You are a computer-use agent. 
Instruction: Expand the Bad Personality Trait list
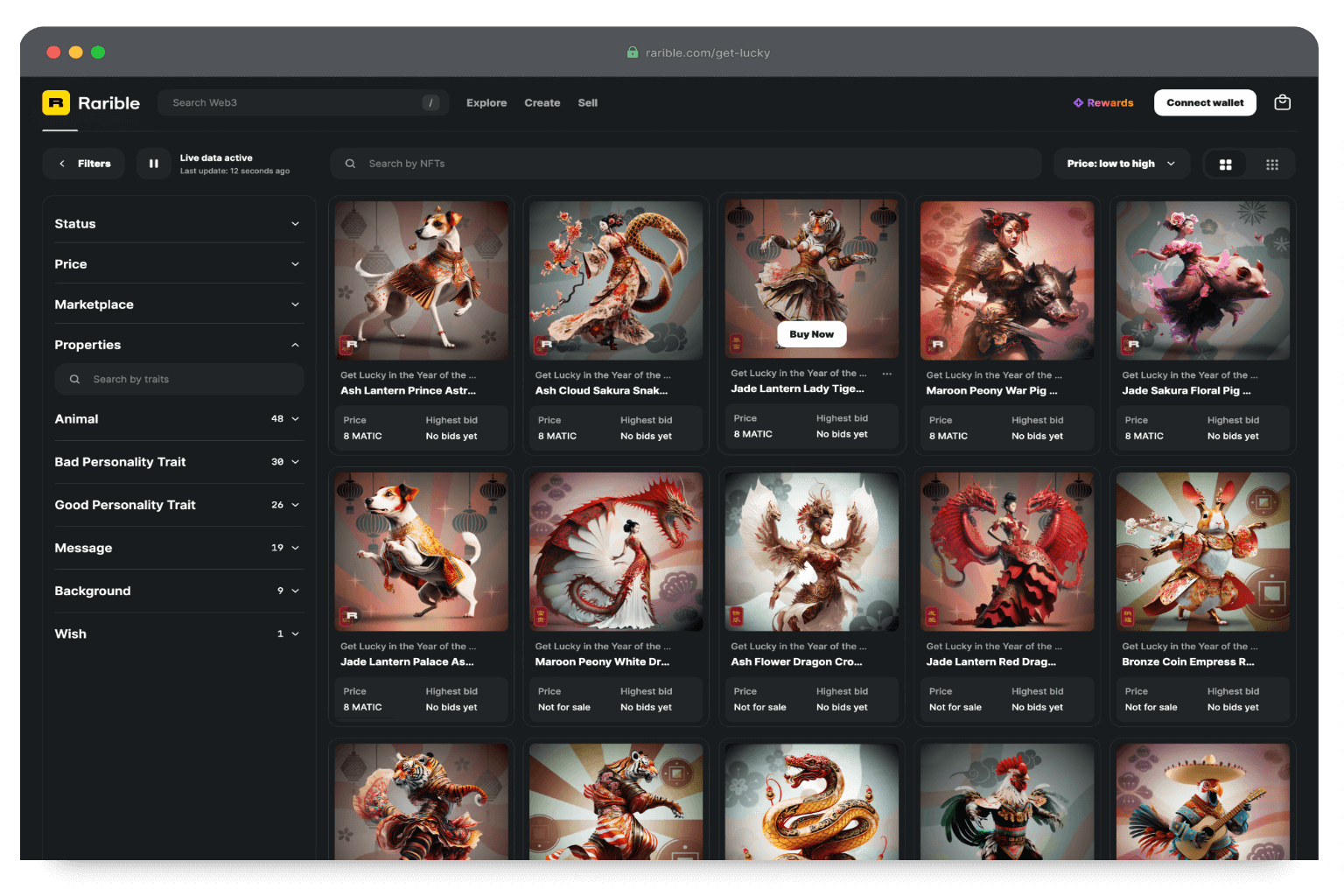(x=178, y=462)
